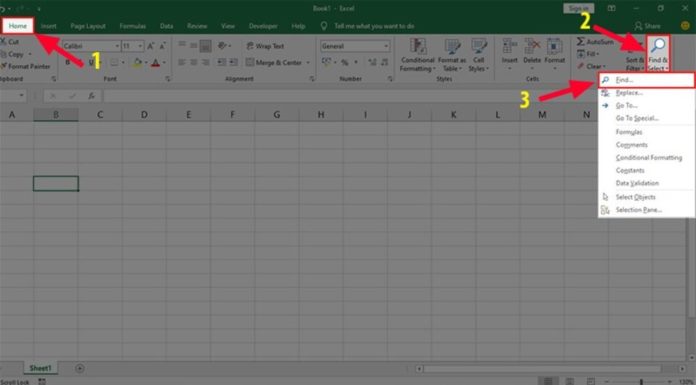Viewport: 696px width, 385px height.
Task: Click the Increase Indent icon
Action: [233, 63]
